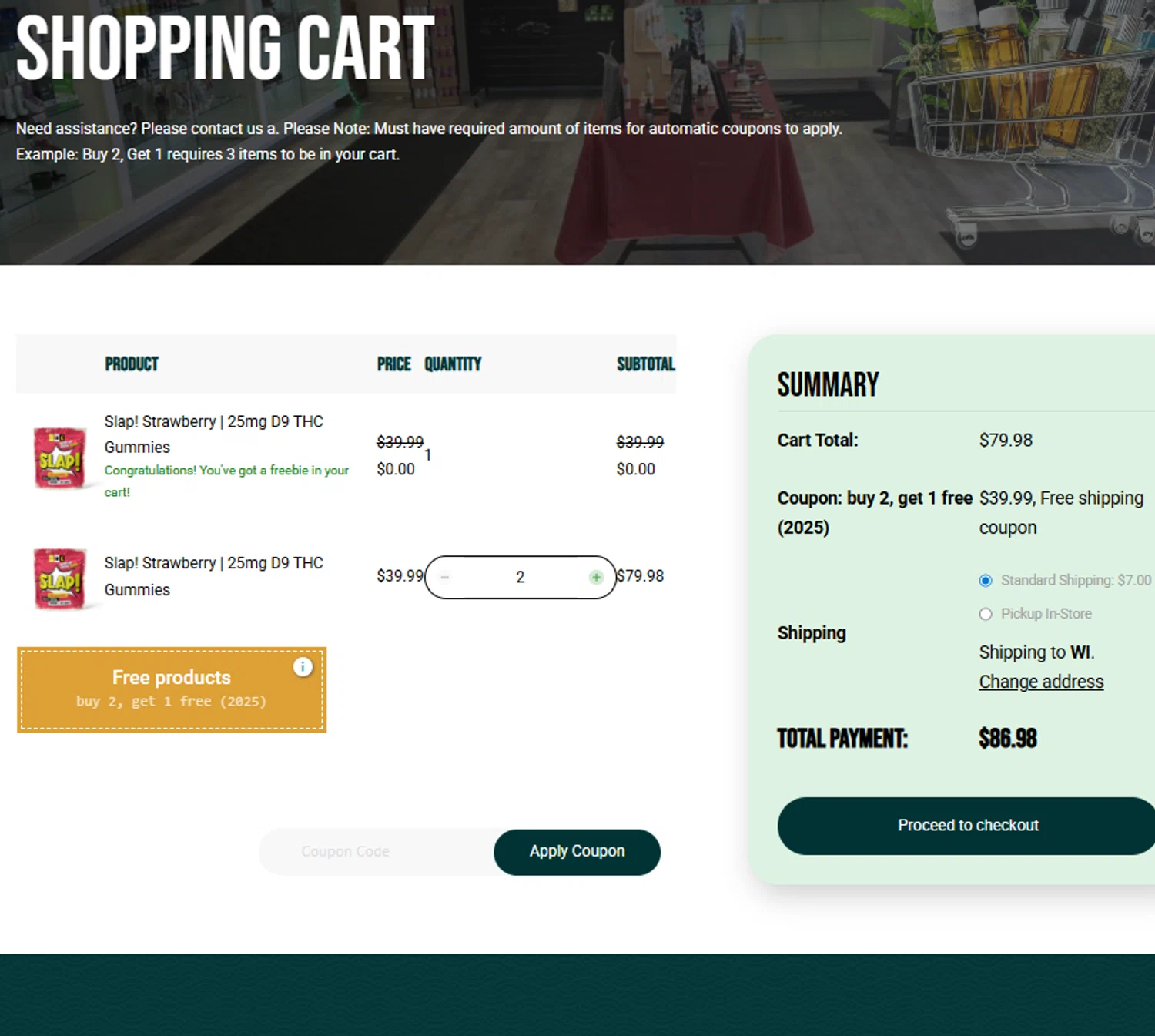This screenshot has width=1155, height=1036.
Task: Open the Change address link
Action: click(1041, 682)
